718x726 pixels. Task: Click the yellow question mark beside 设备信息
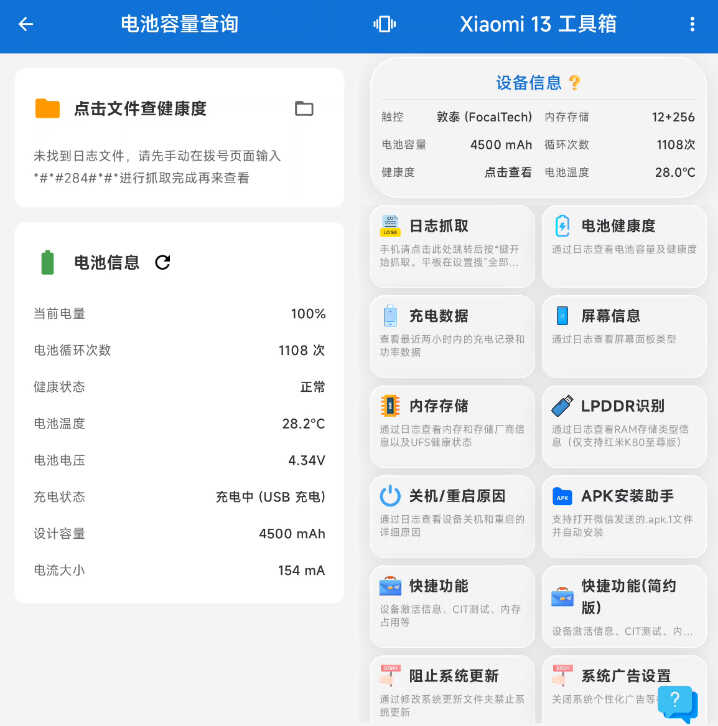(x=574, y=83)
